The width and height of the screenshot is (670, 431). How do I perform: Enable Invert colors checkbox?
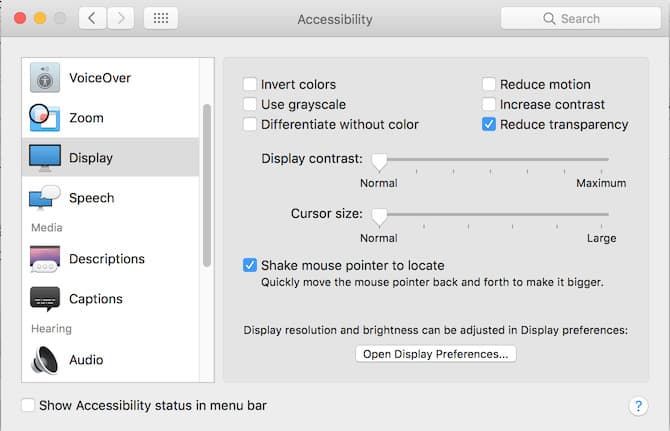pyautogui.click(x=251, y=85)
